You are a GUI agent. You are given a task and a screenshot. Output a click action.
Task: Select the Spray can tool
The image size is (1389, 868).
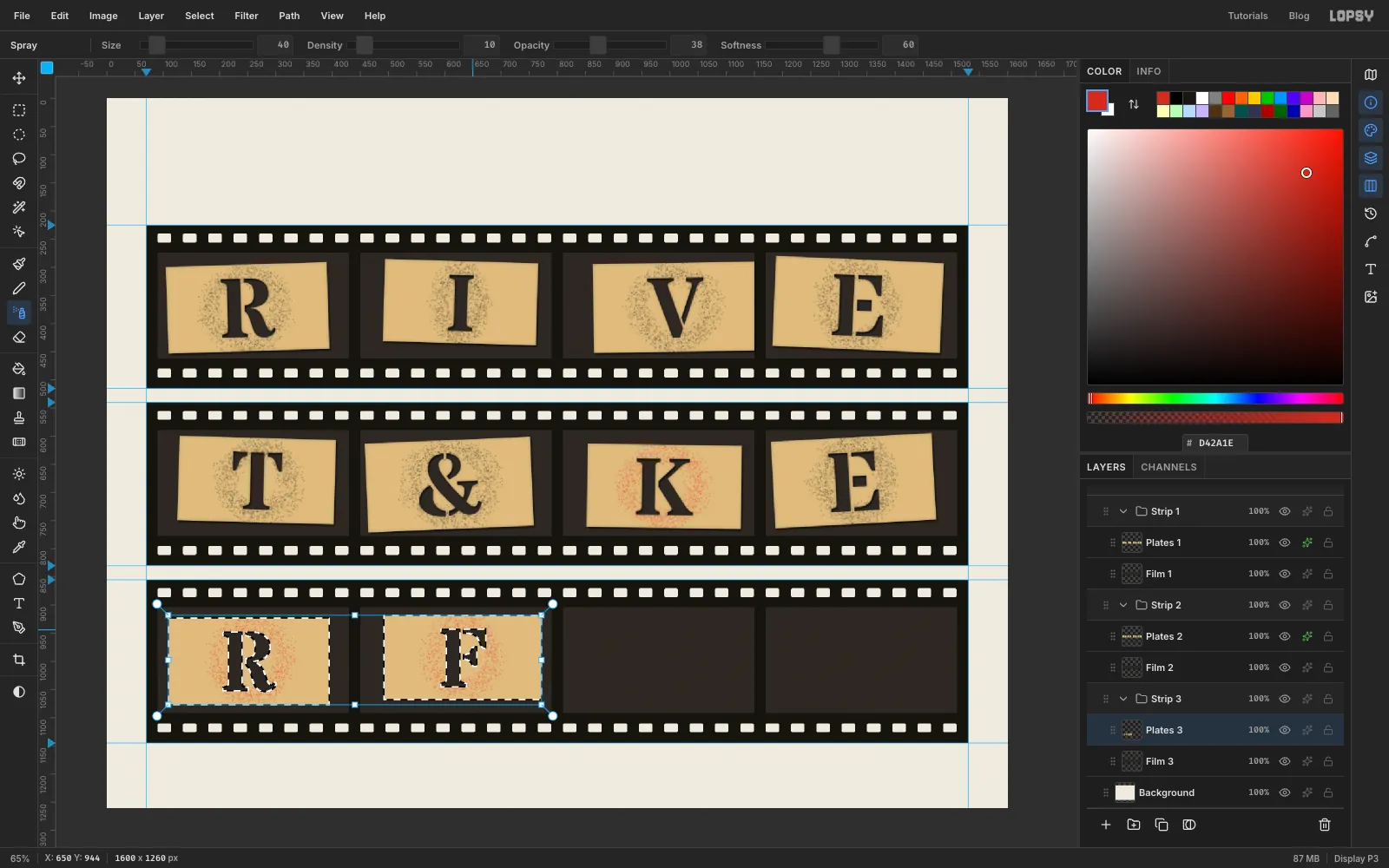[18, 312]
